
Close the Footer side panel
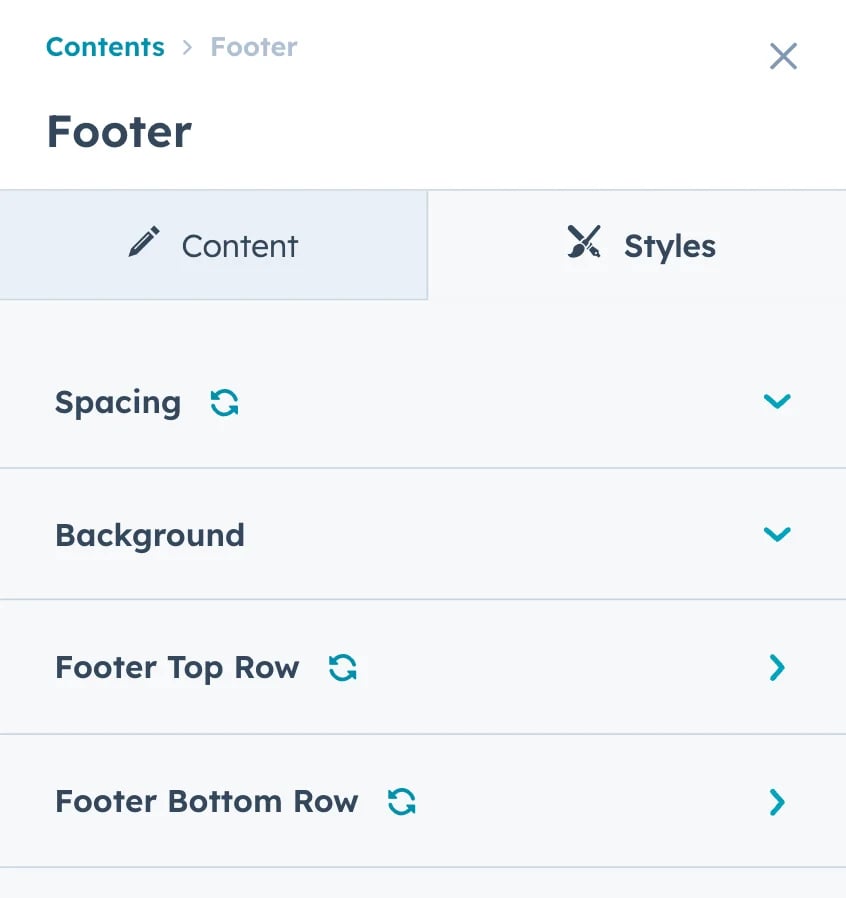(x=783, y=56)
